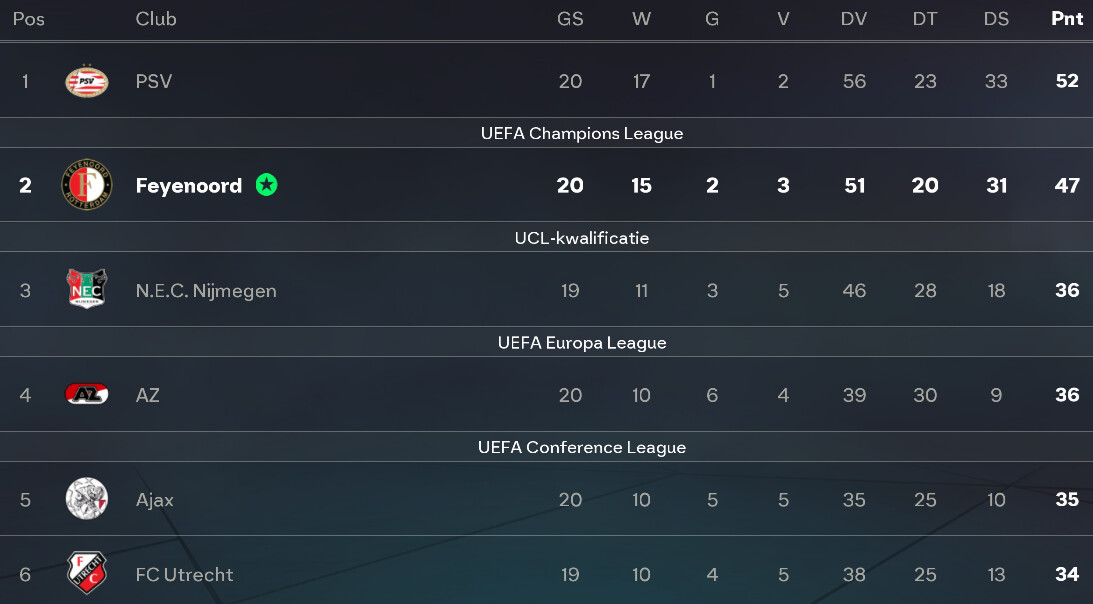The width and height of the screenshot is (1093, 604).
Task: Open the Feyenoord club name link
Action: pyautogui.click(x=189, y=185)
